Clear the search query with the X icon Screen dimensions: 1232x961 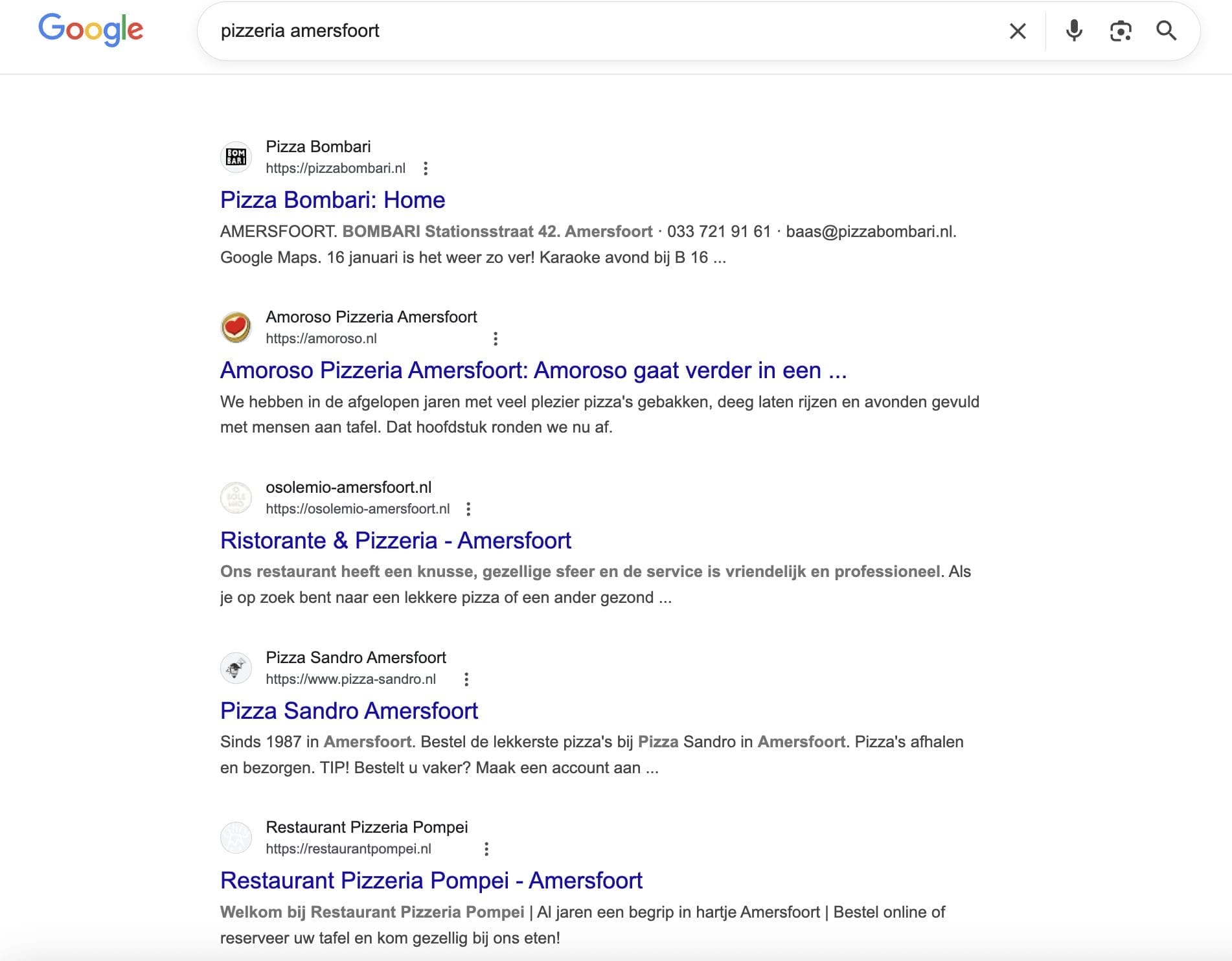(1018, 30)
